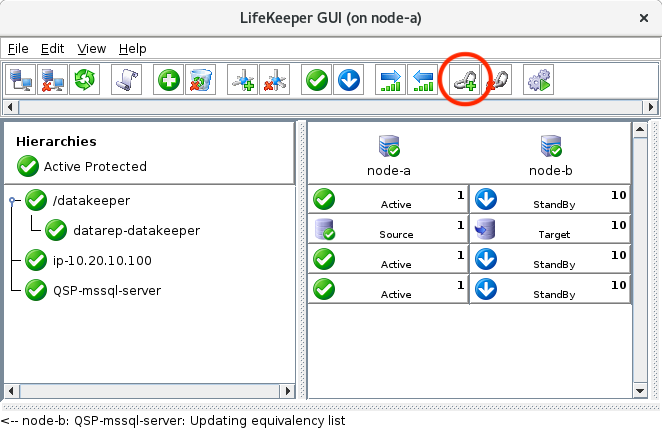Select the datarep-datakeeper tree item

tap(137, 230)
